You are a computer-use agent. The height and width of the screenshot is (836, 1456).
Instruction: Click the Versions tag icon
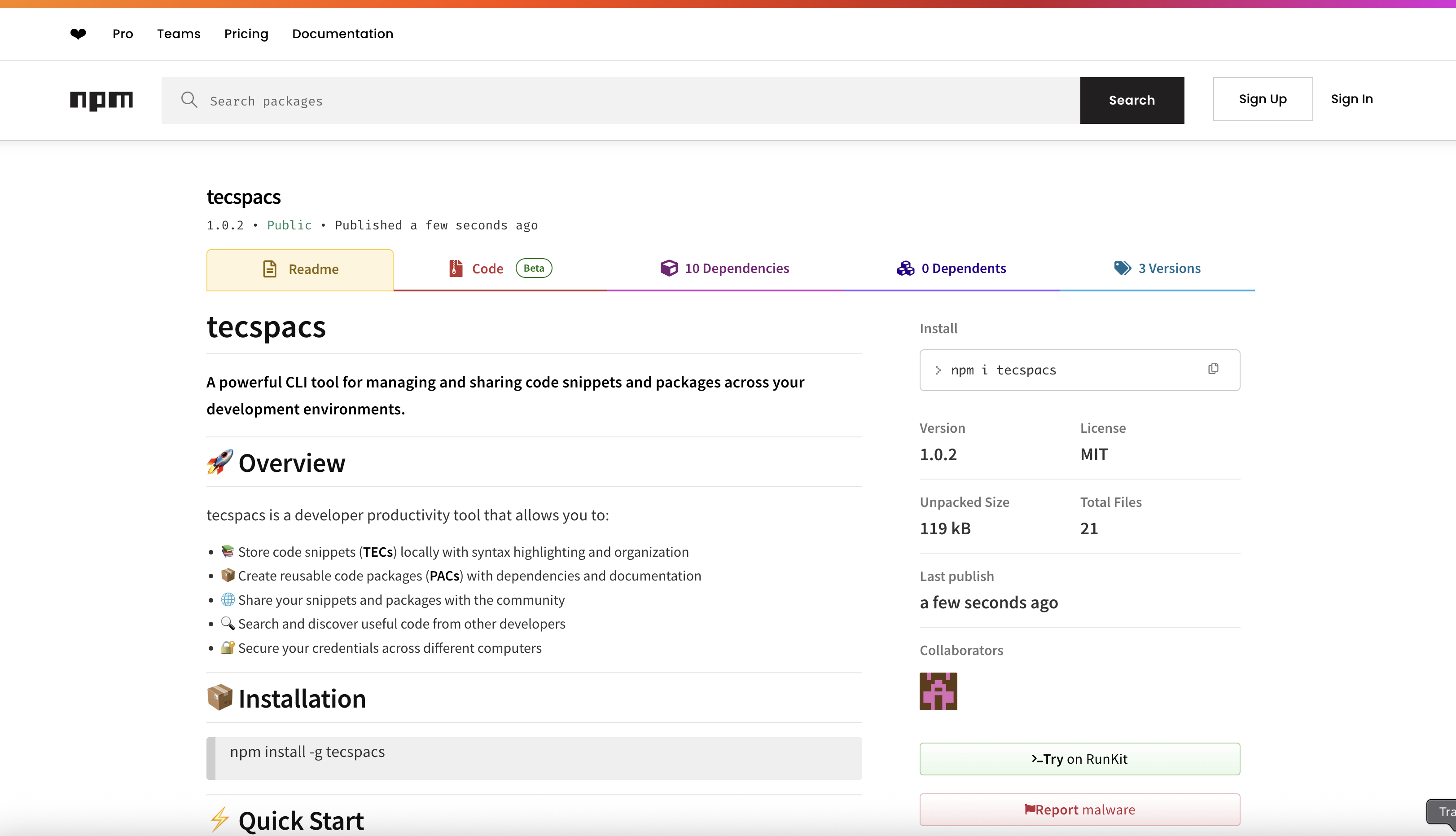click(x=1122, y=268)
